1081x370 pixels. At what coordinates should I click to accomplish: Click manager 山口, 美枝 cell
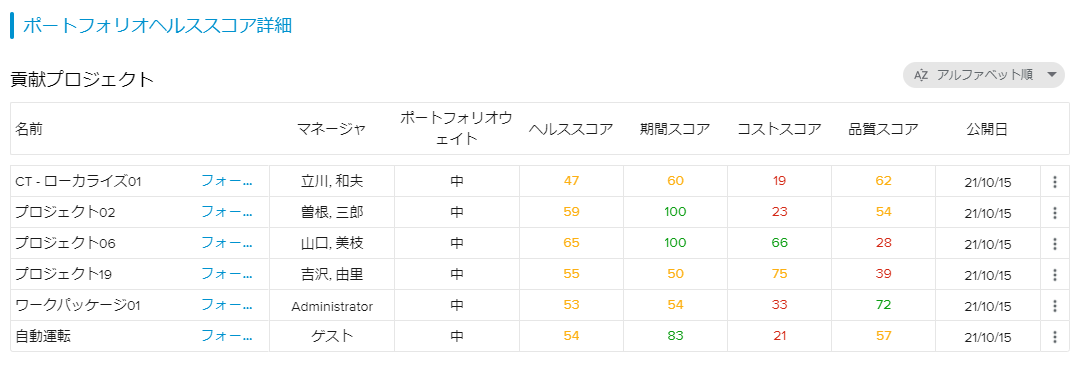click(332, 243)
